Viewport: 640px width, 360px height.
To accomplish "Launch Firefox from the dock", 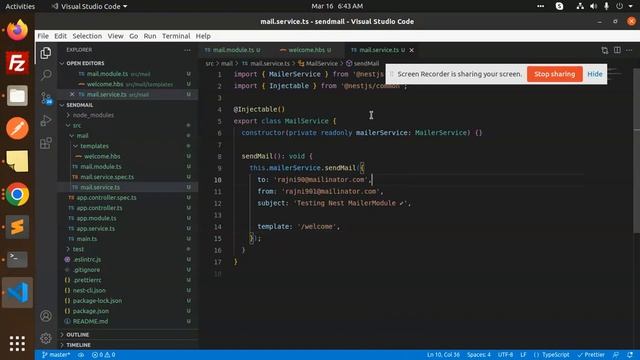I will [17, 30].
